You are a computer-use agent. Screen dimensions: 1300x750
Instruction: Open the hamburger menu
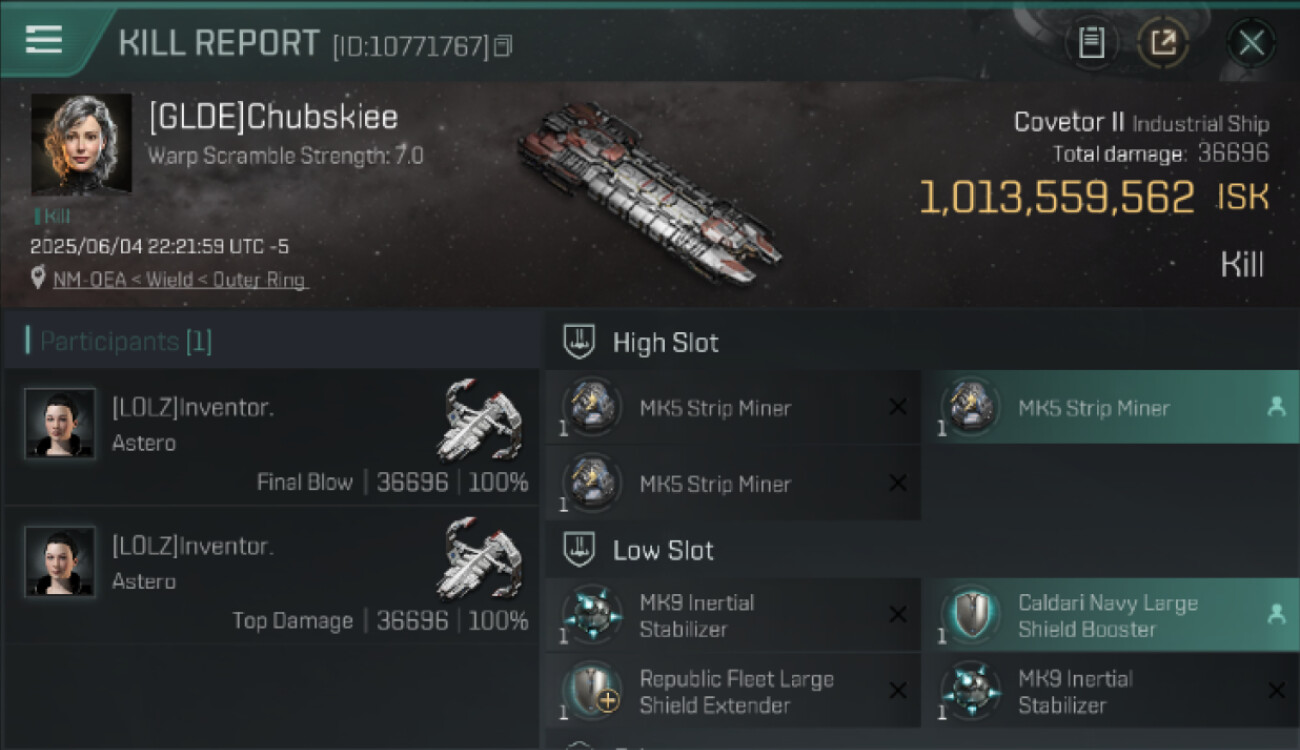tap(44, 40)
